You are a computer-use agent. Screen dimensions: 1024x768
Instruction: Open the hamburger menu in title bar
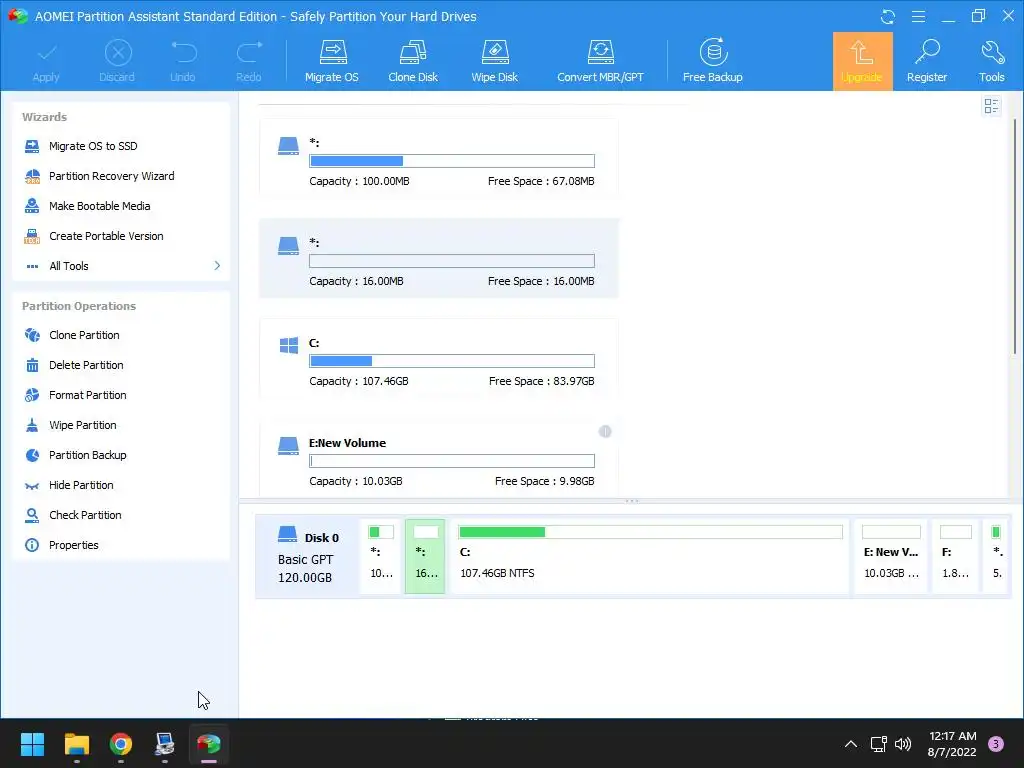918,16
